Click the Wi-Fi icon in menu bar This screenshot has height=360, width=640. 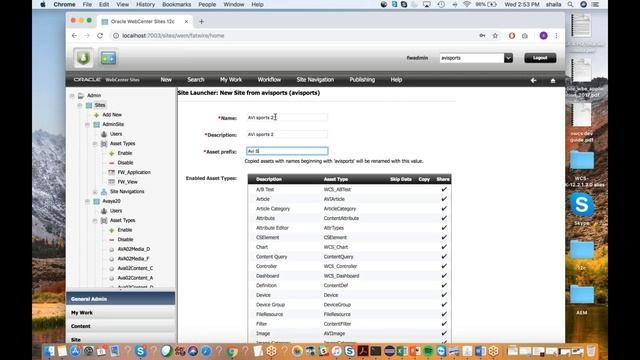pyautogui.click(x=467, y=4)
